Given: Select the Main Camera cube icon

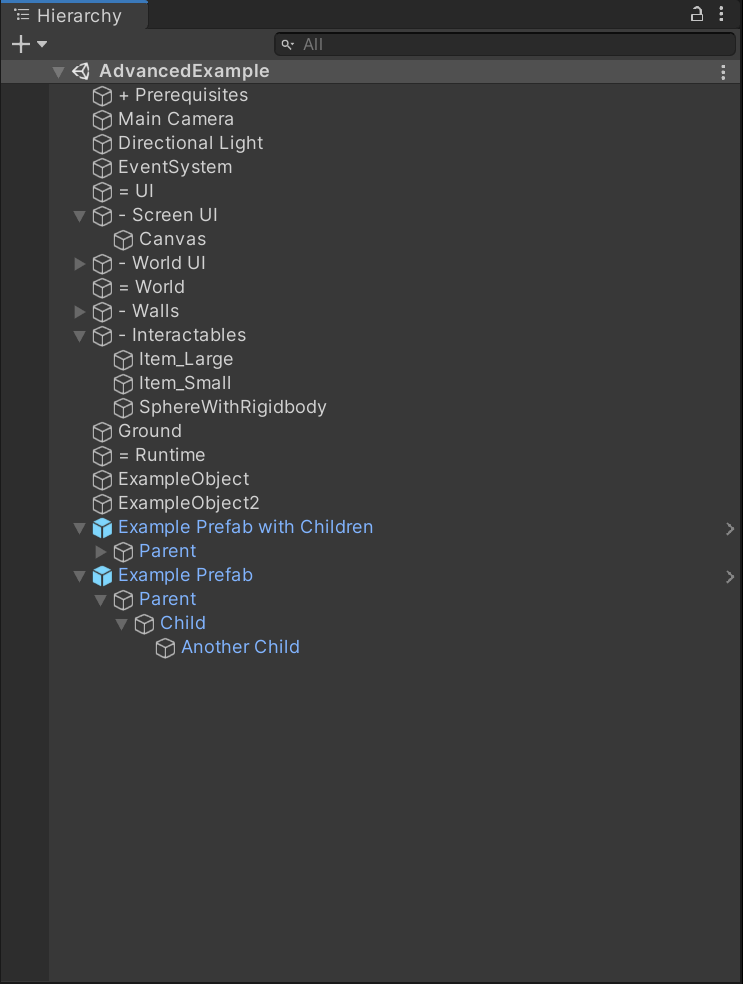Looking at the screenshot, I should pyautogui.click(x=101, y=119).
